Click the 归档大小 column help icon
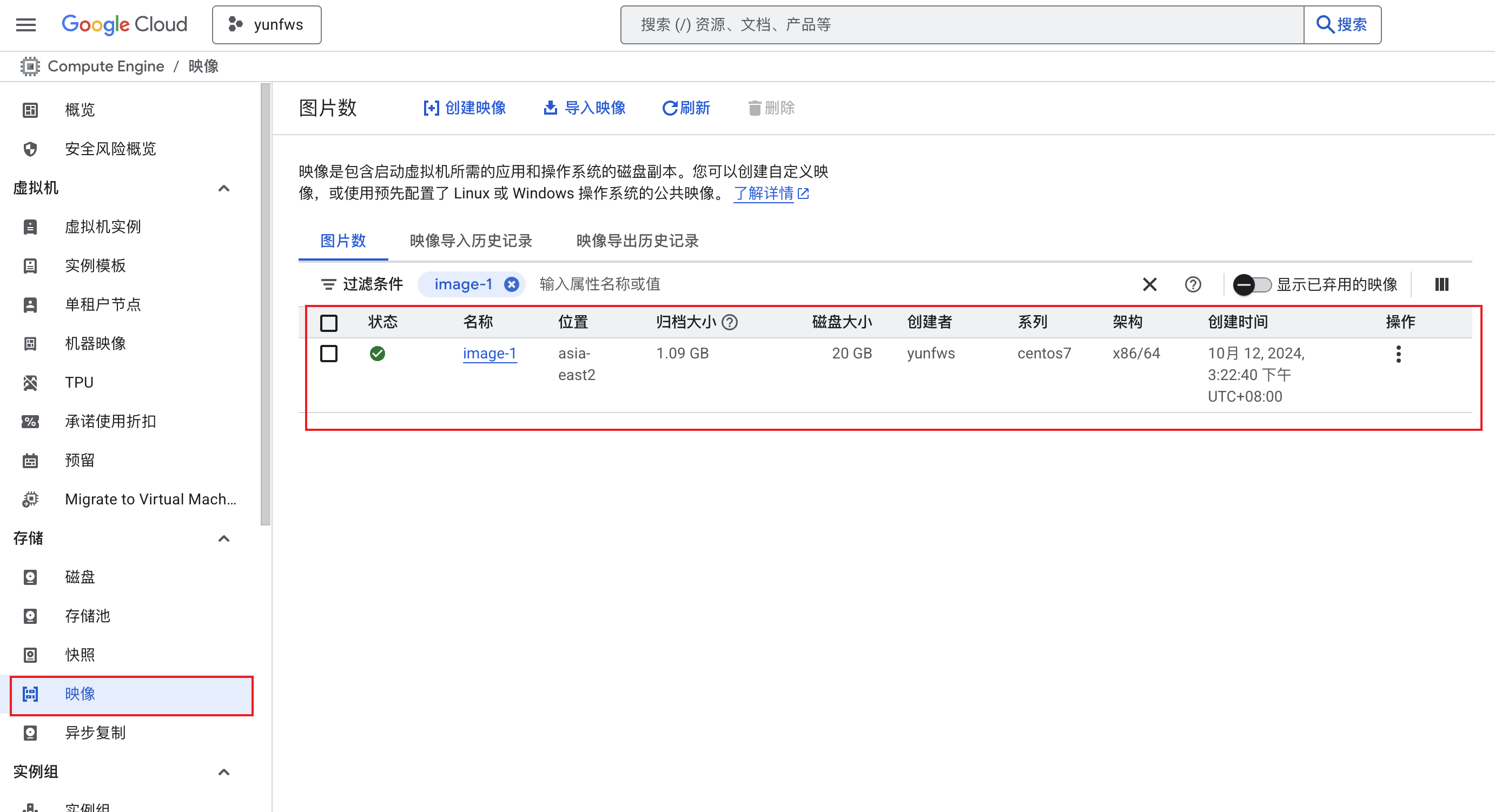Screen dimensions: 1495x812 730,323
